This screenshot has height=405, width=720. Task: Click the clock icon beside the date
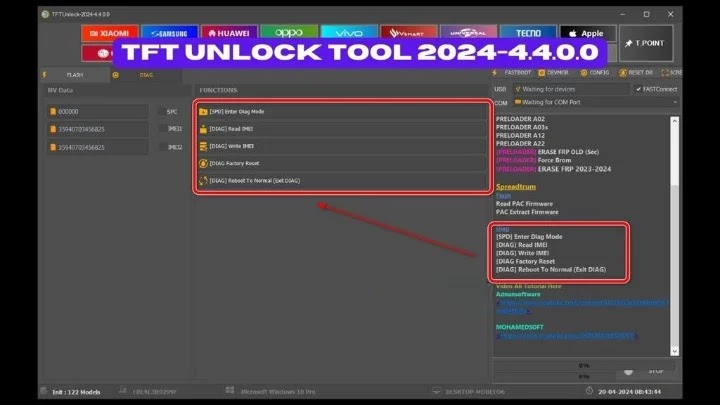tap(589, 391)
